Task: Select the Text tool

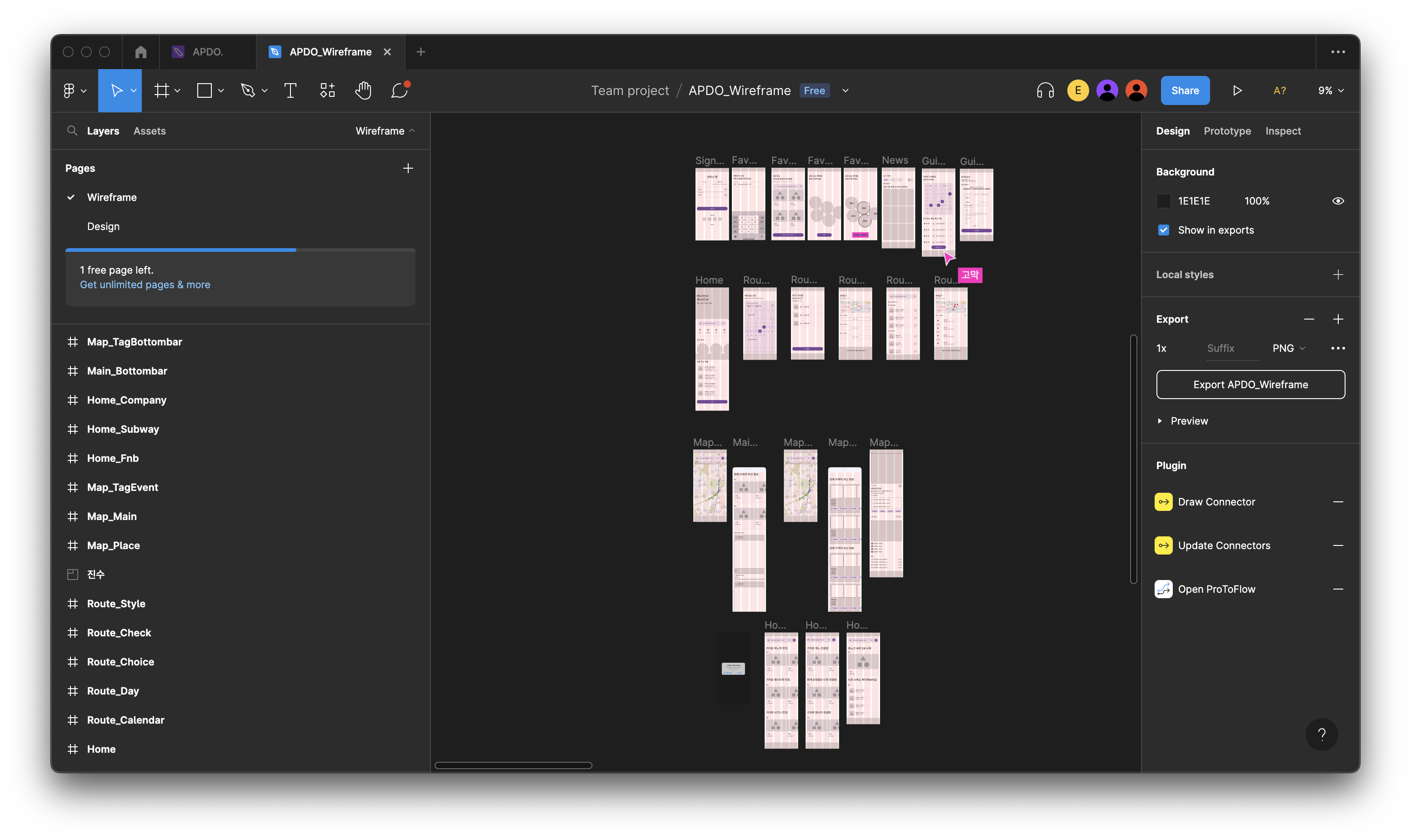Action: click(290, 90)
